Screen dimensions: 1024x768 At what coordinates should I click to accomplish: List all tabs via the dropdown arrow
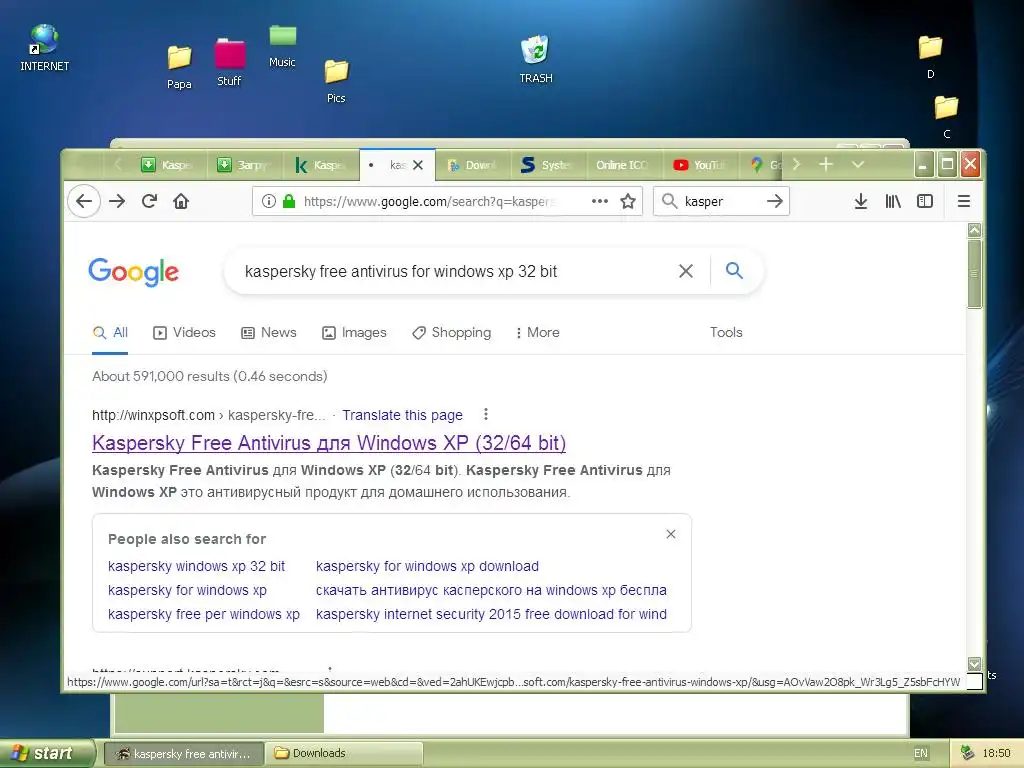pyautogui.click(x=858, y=165)
